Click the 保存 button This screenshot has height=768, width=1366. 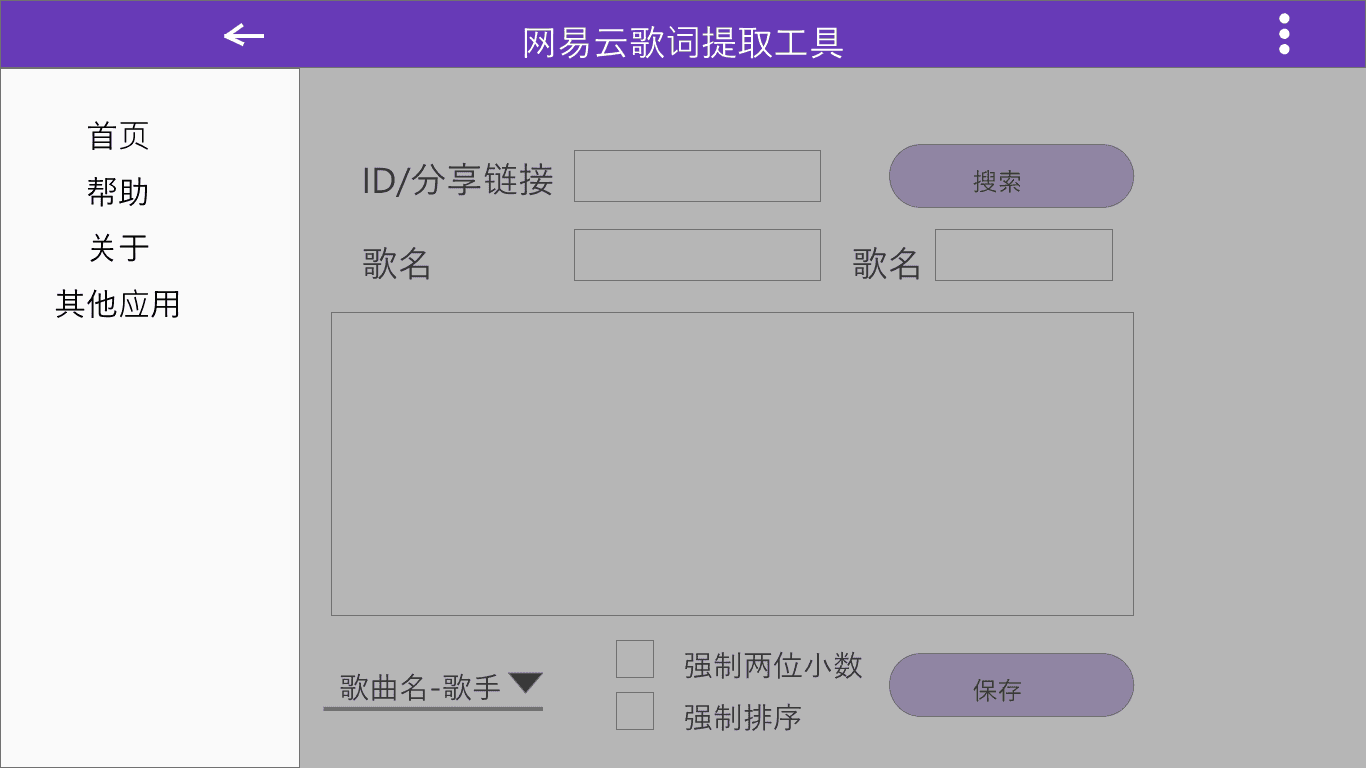[x=1011, y=685]
